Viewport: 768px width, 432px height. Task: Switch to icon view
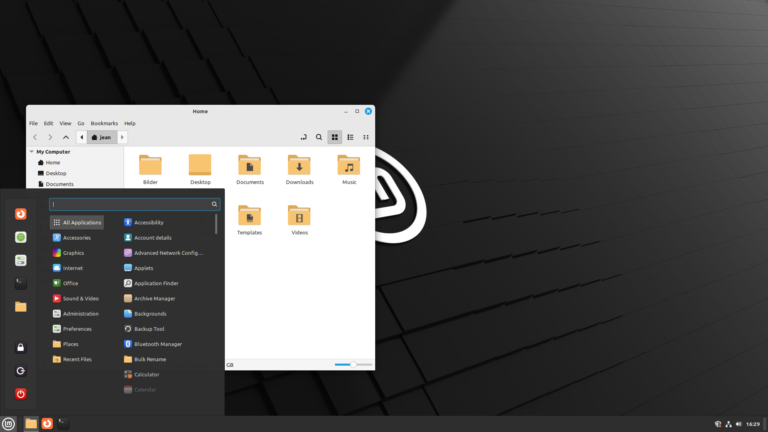[x=335, y=137]
